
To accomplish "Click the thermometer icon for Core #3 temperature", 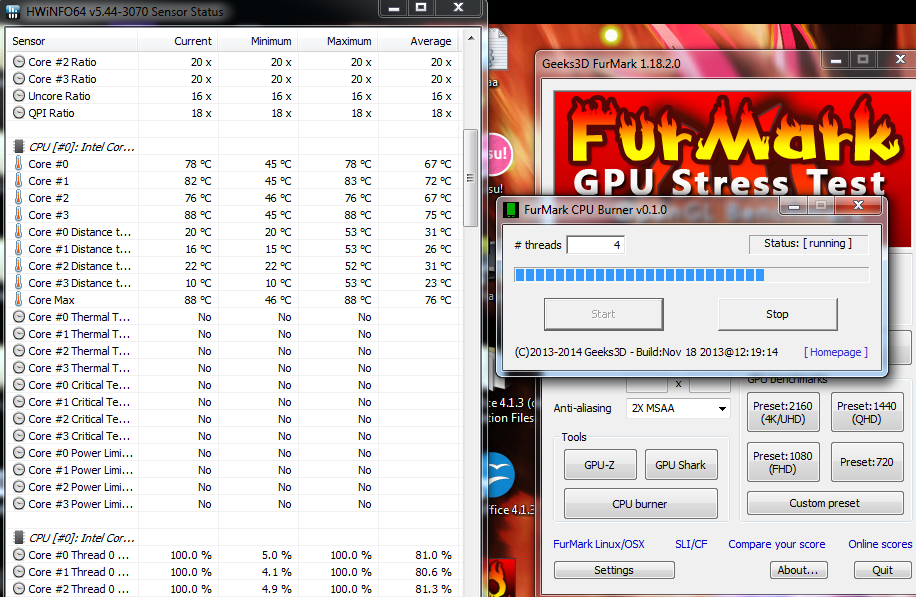I will tap(19, 214).
